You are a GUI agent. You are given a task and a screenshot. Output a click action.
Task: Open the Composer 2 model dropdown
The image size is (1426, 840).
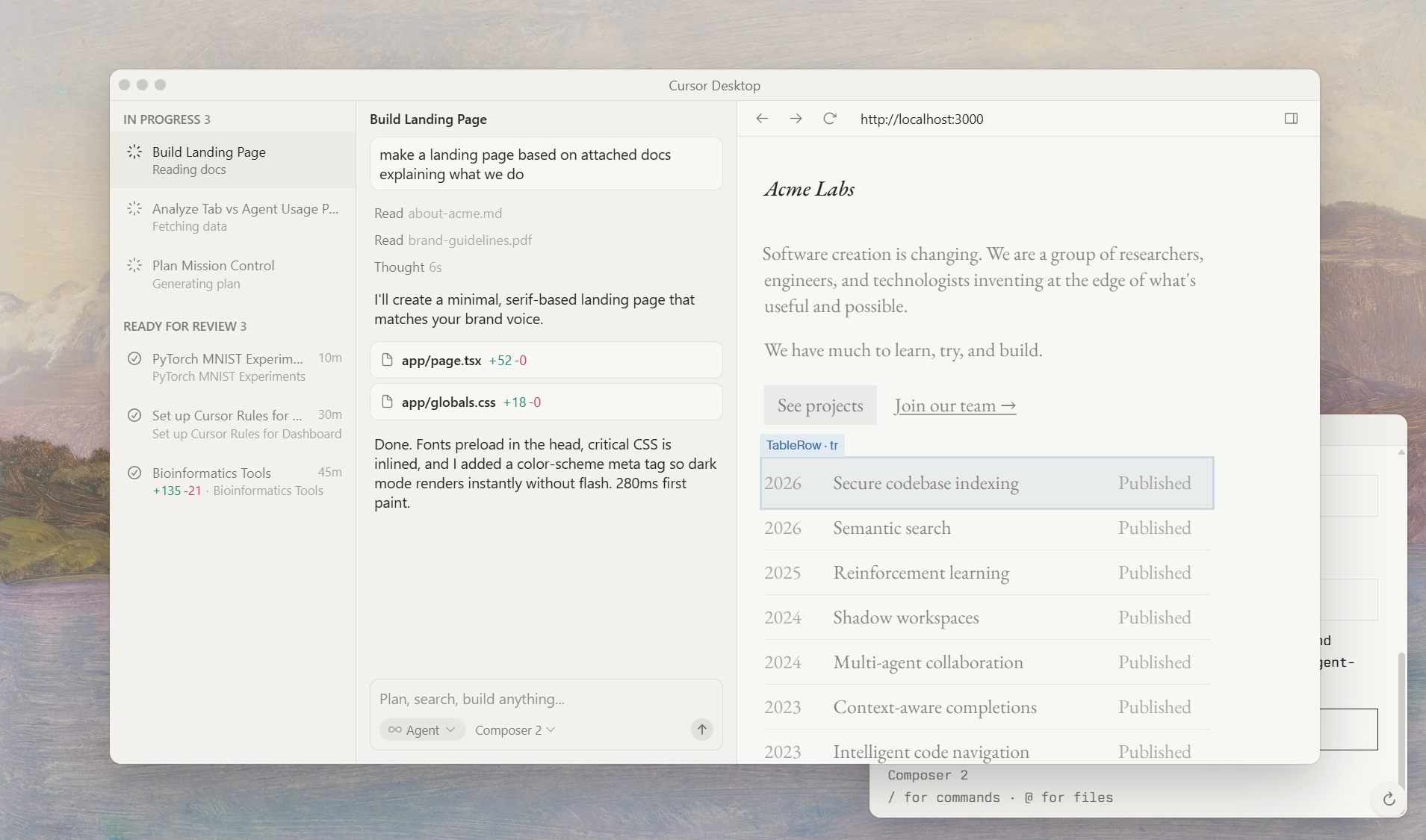515,729
